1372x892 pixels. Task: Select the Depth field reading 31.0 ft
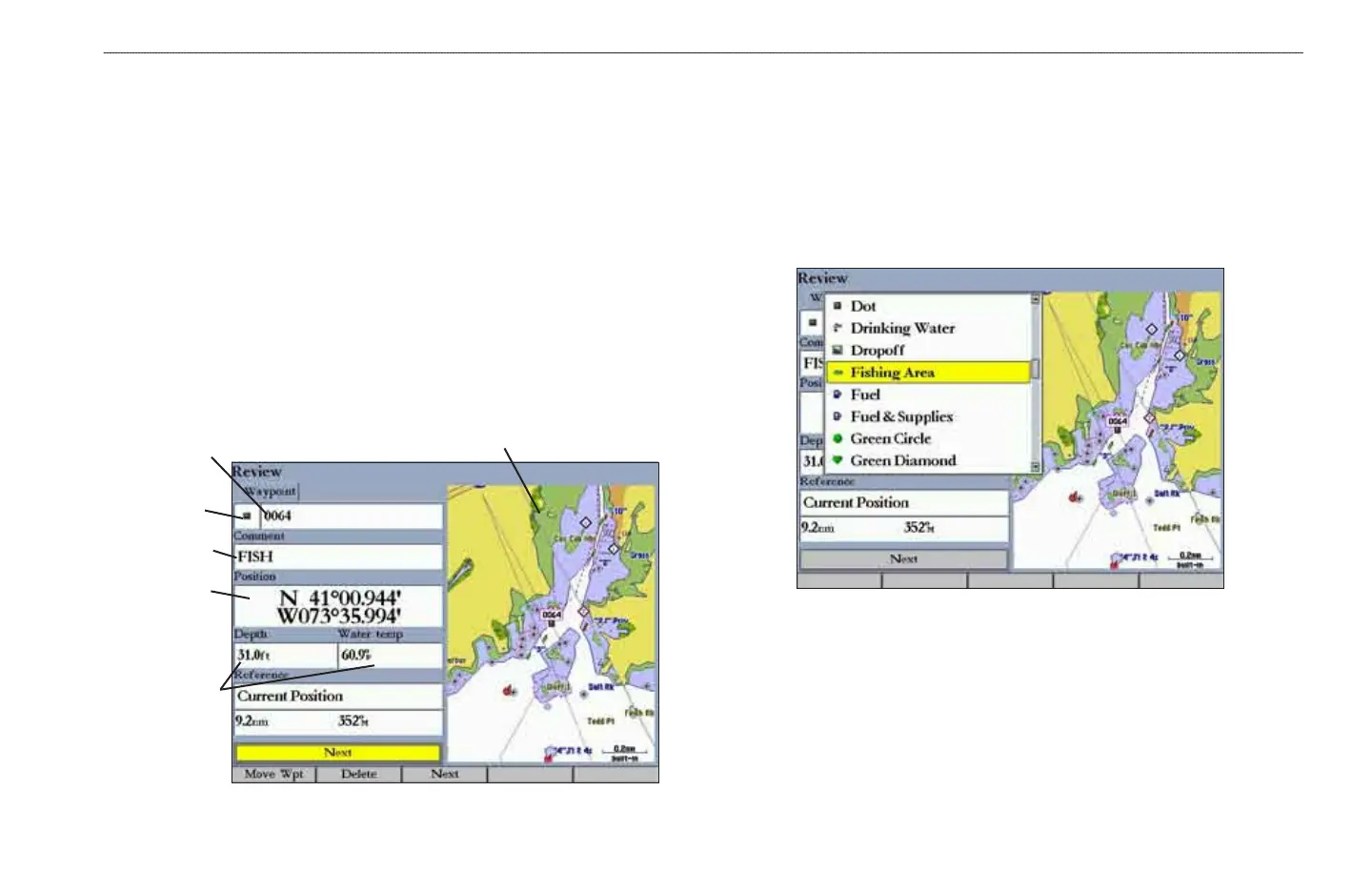click(285, 656)
